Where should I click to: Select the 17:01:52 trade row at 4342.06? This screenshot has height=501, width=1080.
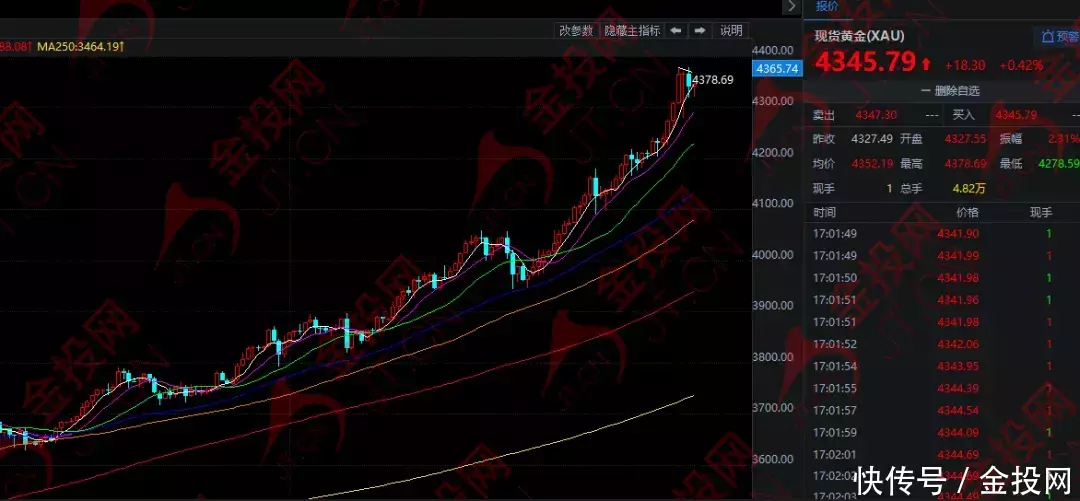(940, 344)
